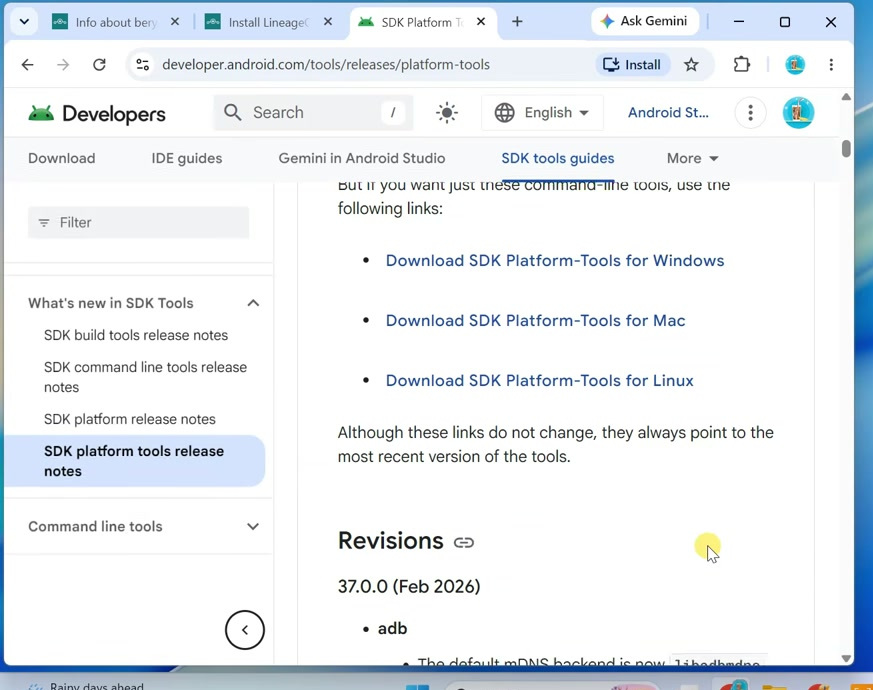Open the browser extensions menu
873x690 pixels.
pos(742,65)
